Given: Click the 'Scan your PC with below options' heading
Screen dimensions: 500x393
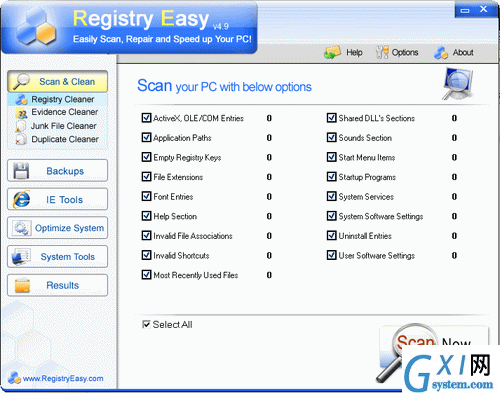Looking at the screenshot, I should pyautogui.click(x=224, y=86).
